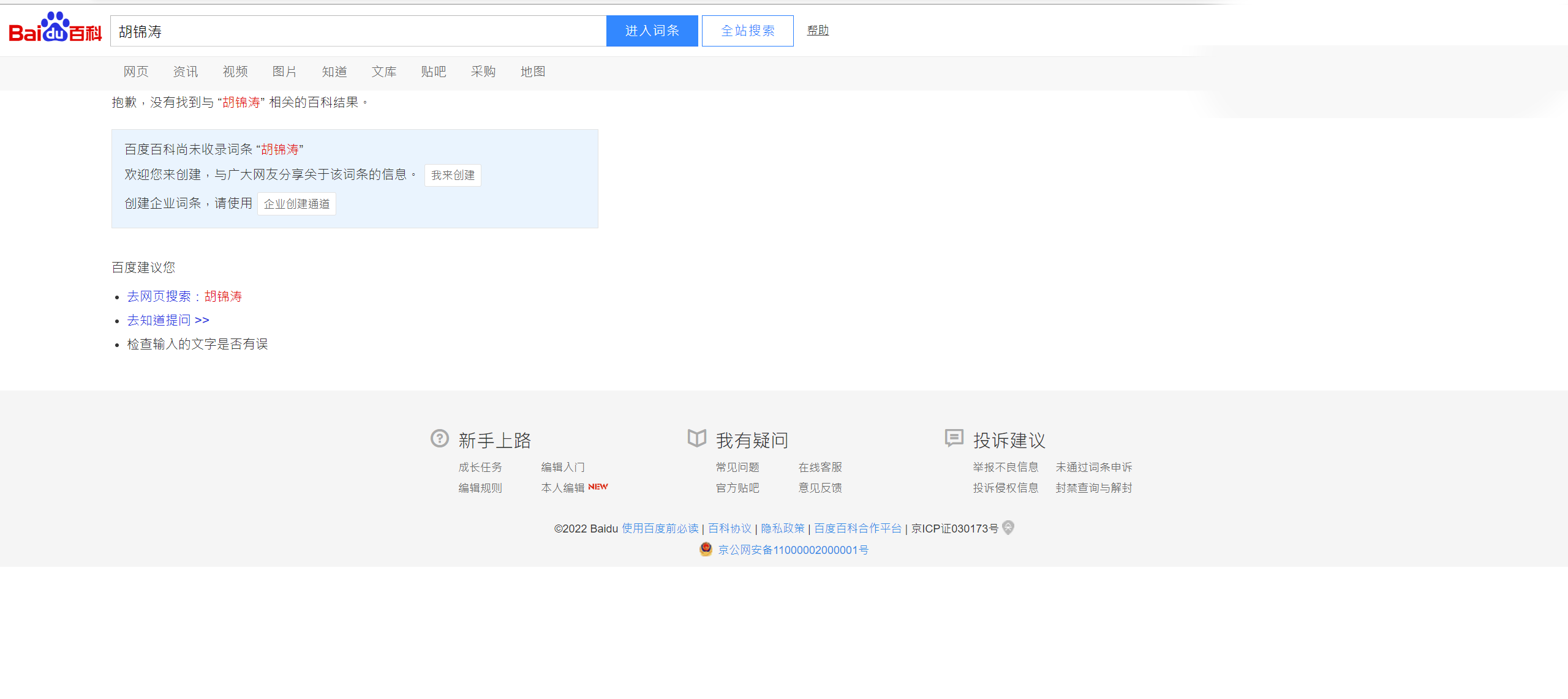The height and width of the screenshot is (699, 1568).
Task: Switch to the 地图 tab
Action: click(x=533, y=72)
